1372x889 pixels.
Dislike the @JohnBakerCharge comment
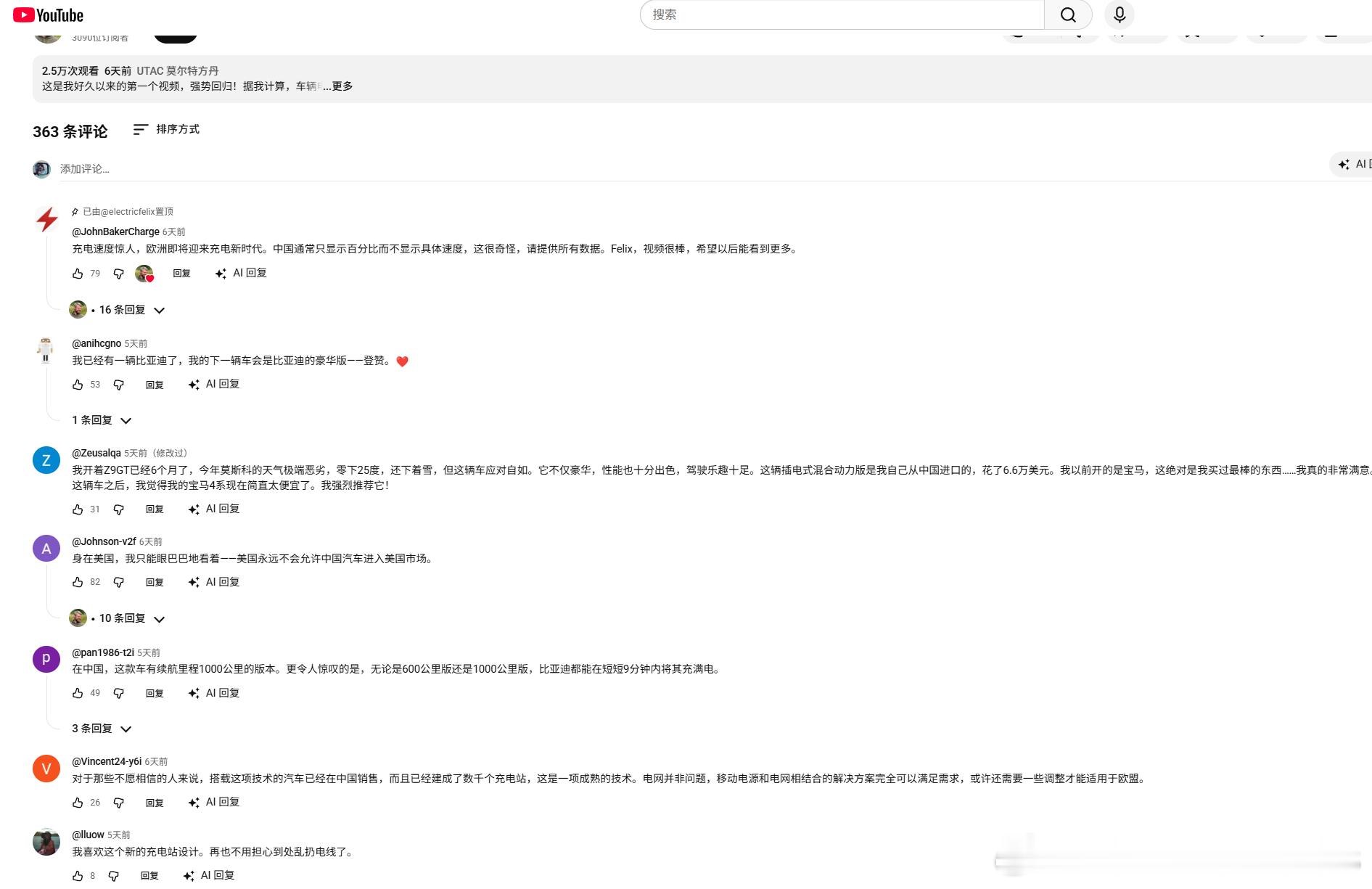click(x=118, y=274)
